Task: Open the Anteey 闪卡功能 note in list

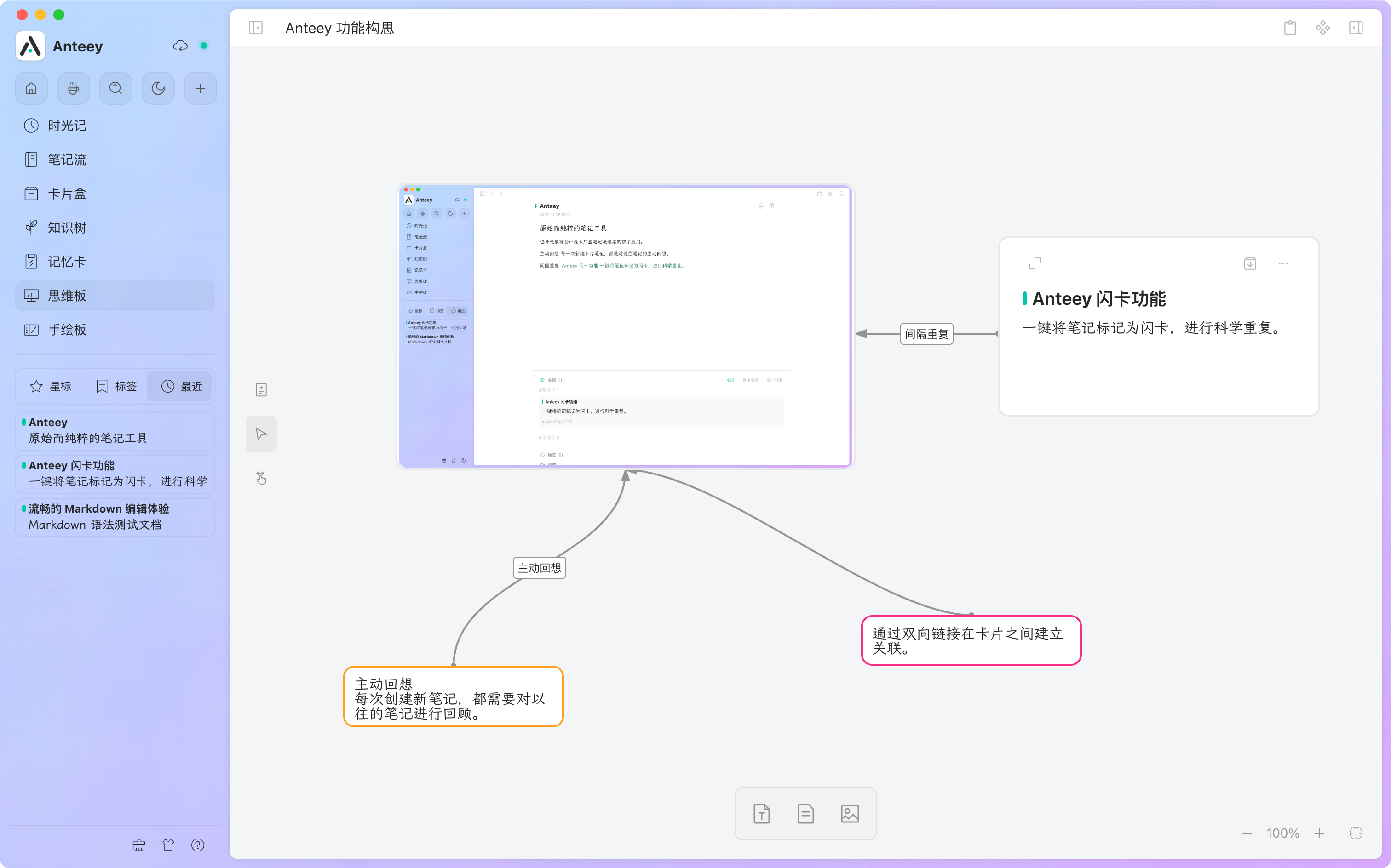Action: click(x=115, y=474)
